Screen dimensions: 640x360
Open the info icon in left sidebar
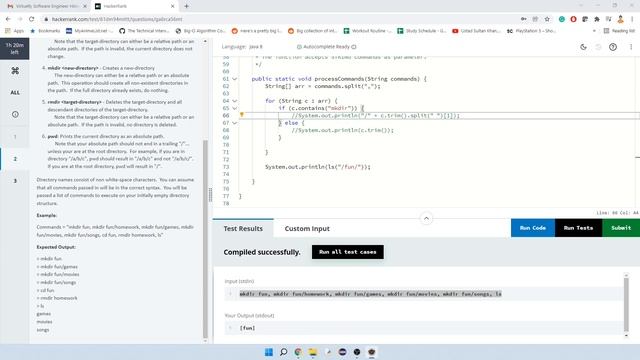(x=15, y=114)
